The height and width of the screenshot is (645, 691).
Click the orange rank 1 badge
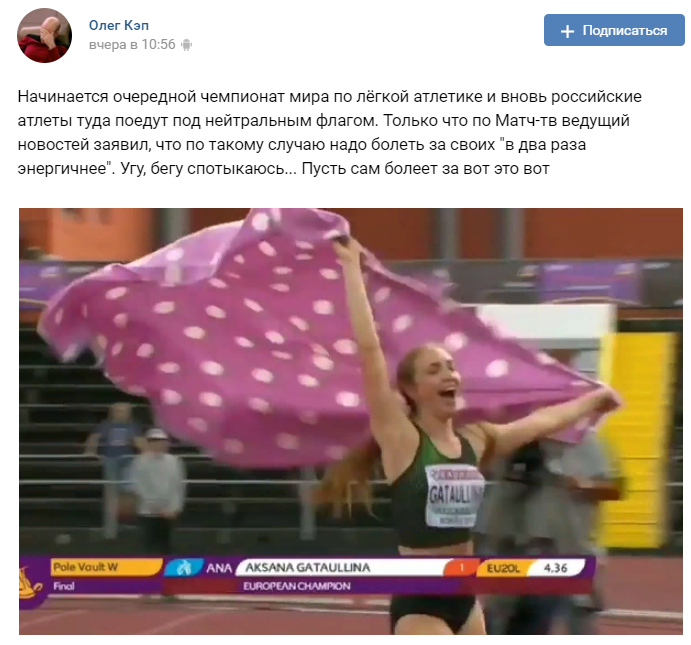461,568
